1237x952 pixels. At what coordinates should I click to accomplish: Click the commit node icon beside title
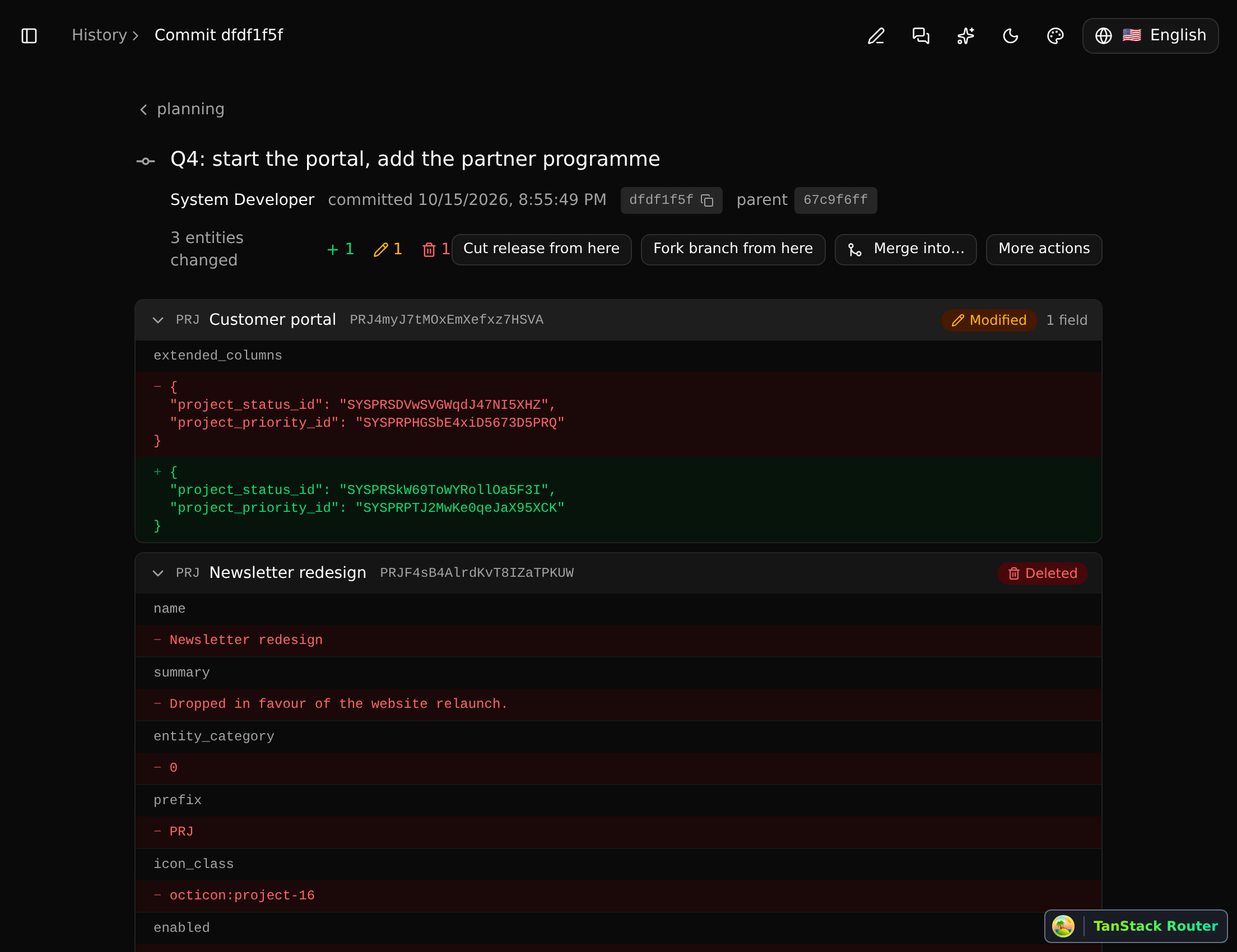[x=146, y=161]
